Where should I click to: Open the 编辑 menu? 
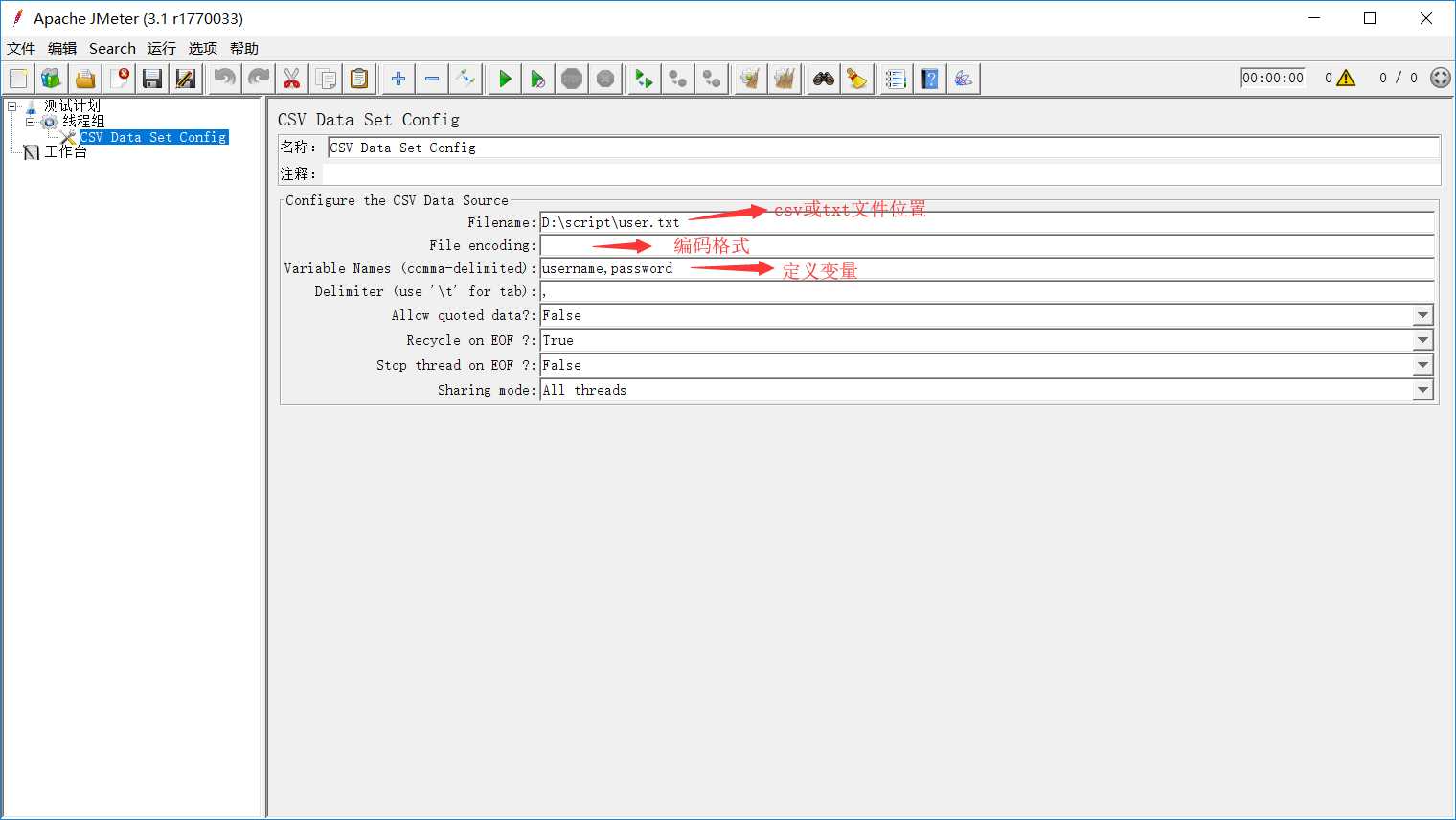(x=62, y=48)
